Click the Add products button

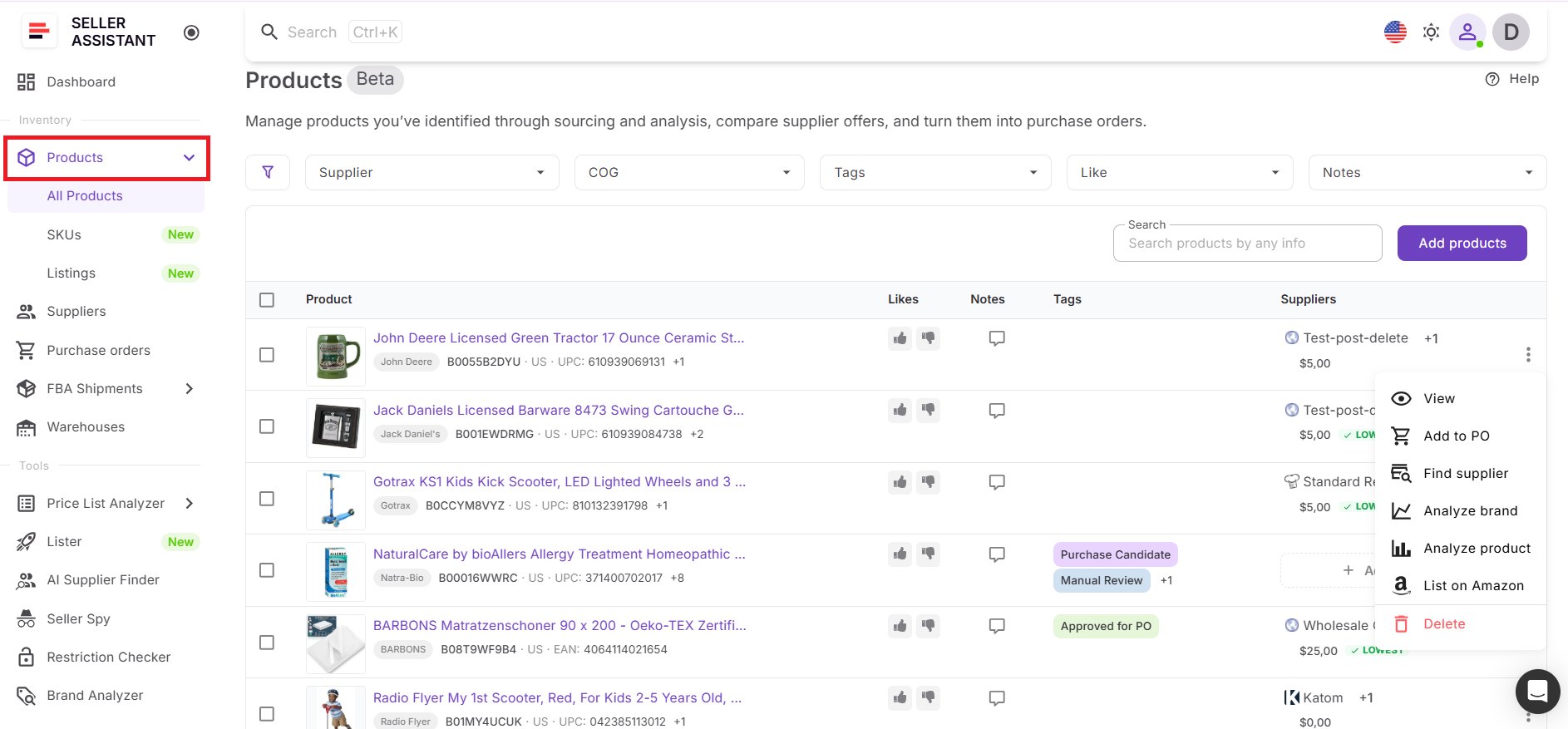coord(1462,243)
